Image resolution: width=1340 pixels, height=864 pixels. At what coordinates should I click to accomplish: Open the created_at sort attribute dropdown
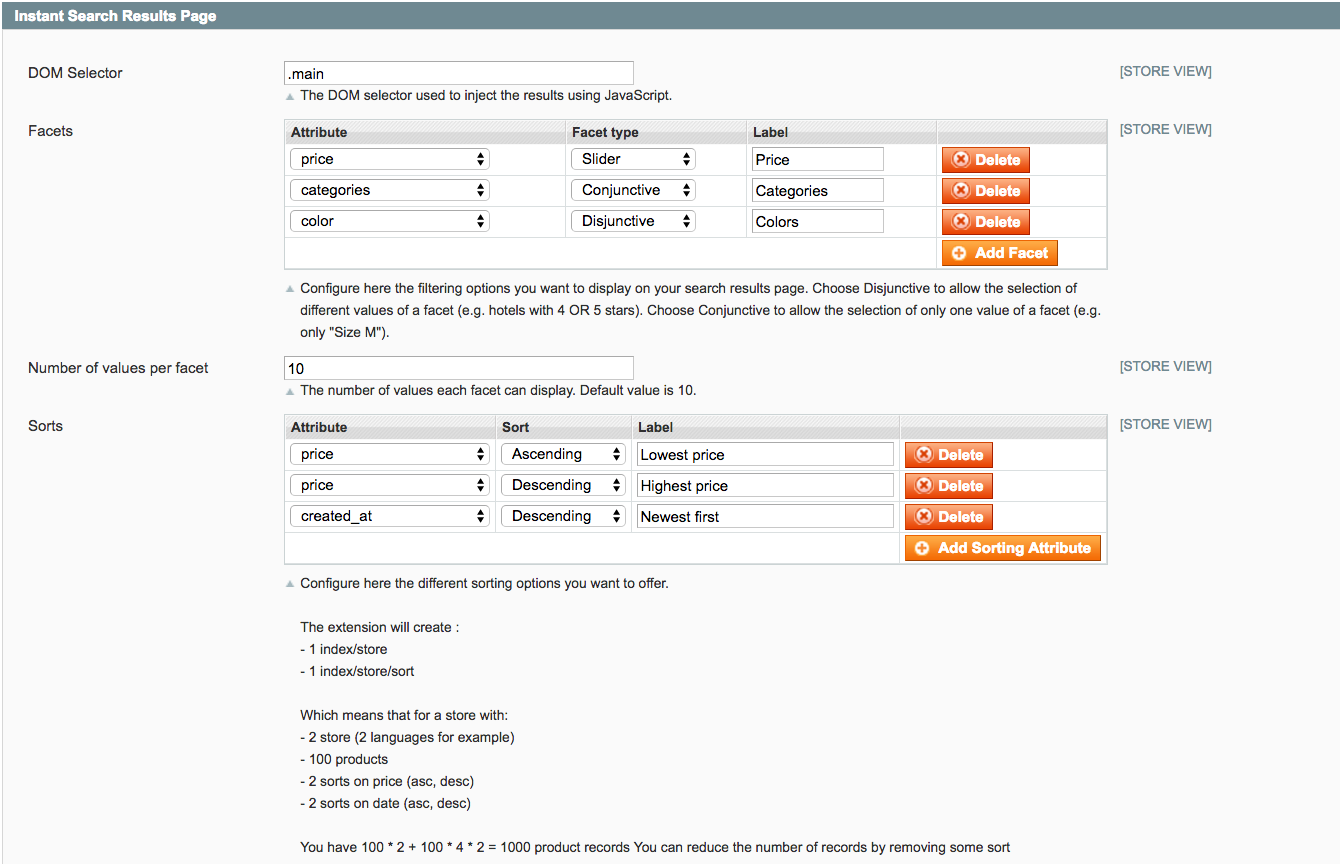pyautogui.click(x=389, y=516)
